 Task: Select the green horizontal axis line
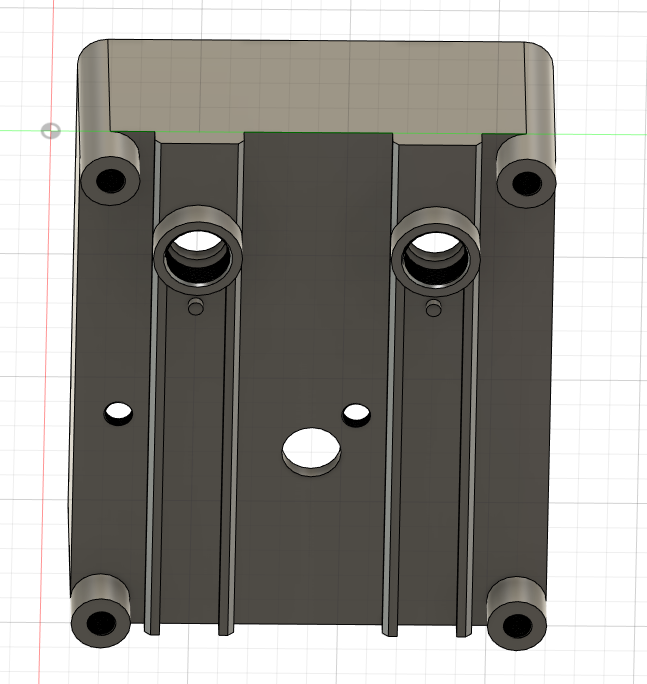[x=323, y=132]
